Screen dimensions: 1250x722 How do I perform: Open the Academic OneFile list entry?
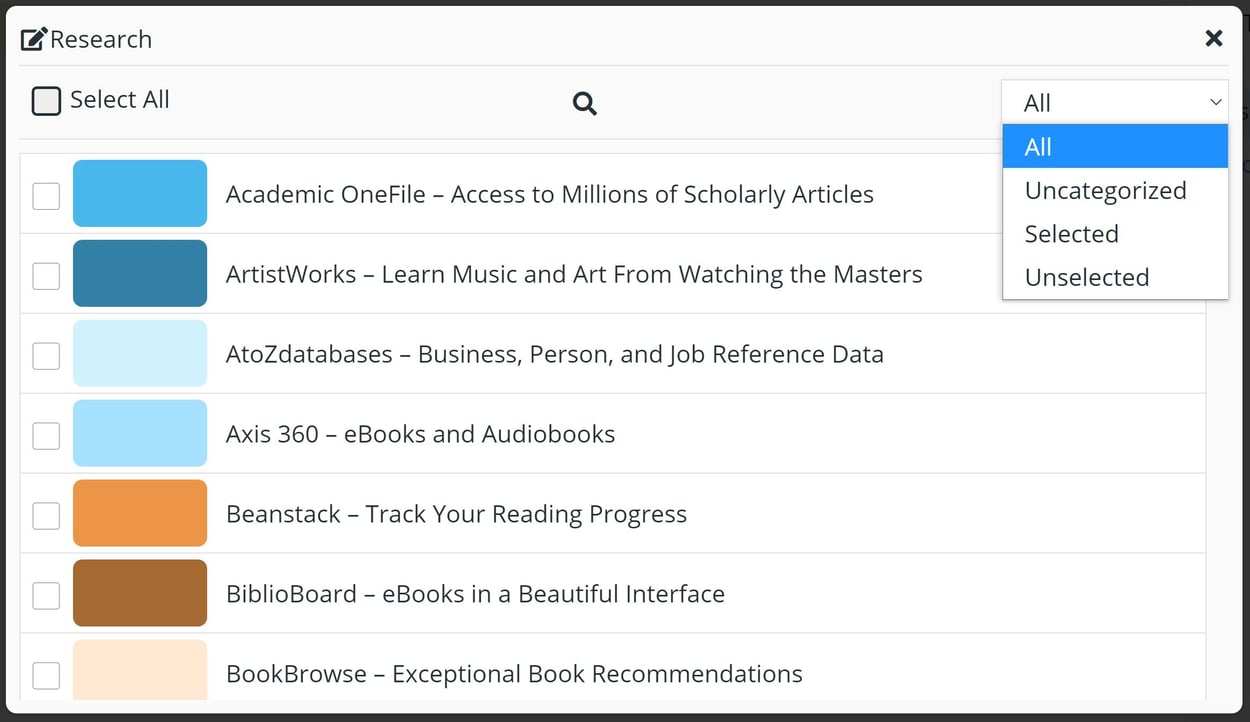point(550,196)
